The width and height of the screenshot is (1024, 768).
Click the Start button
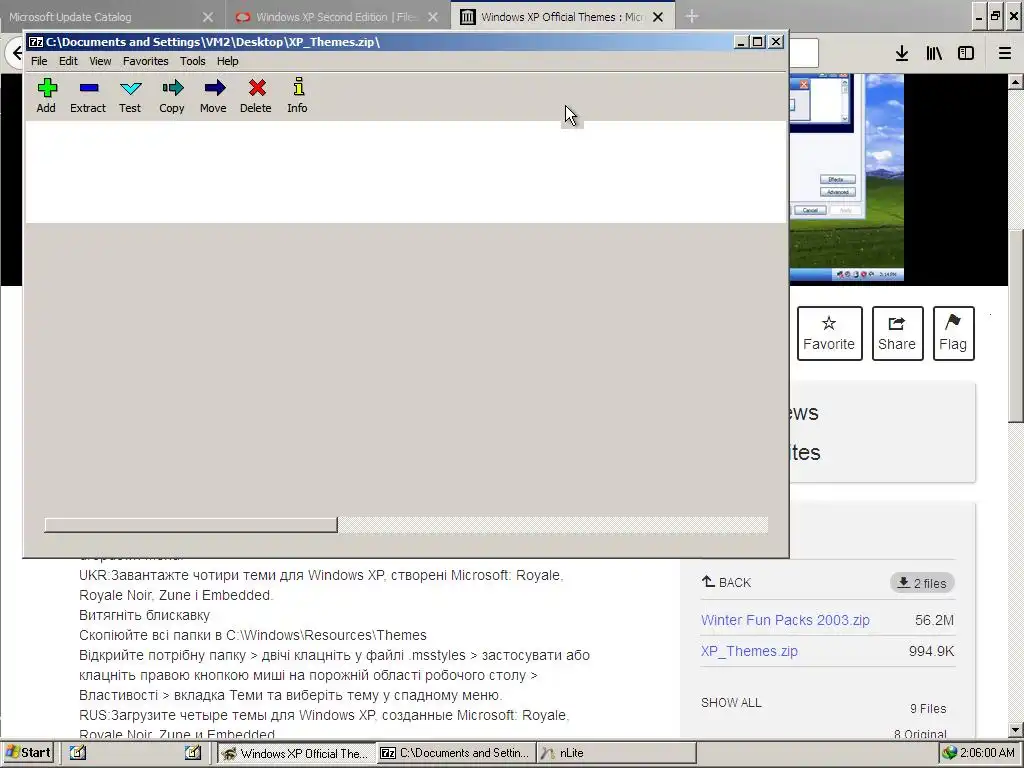pos(27,752)
